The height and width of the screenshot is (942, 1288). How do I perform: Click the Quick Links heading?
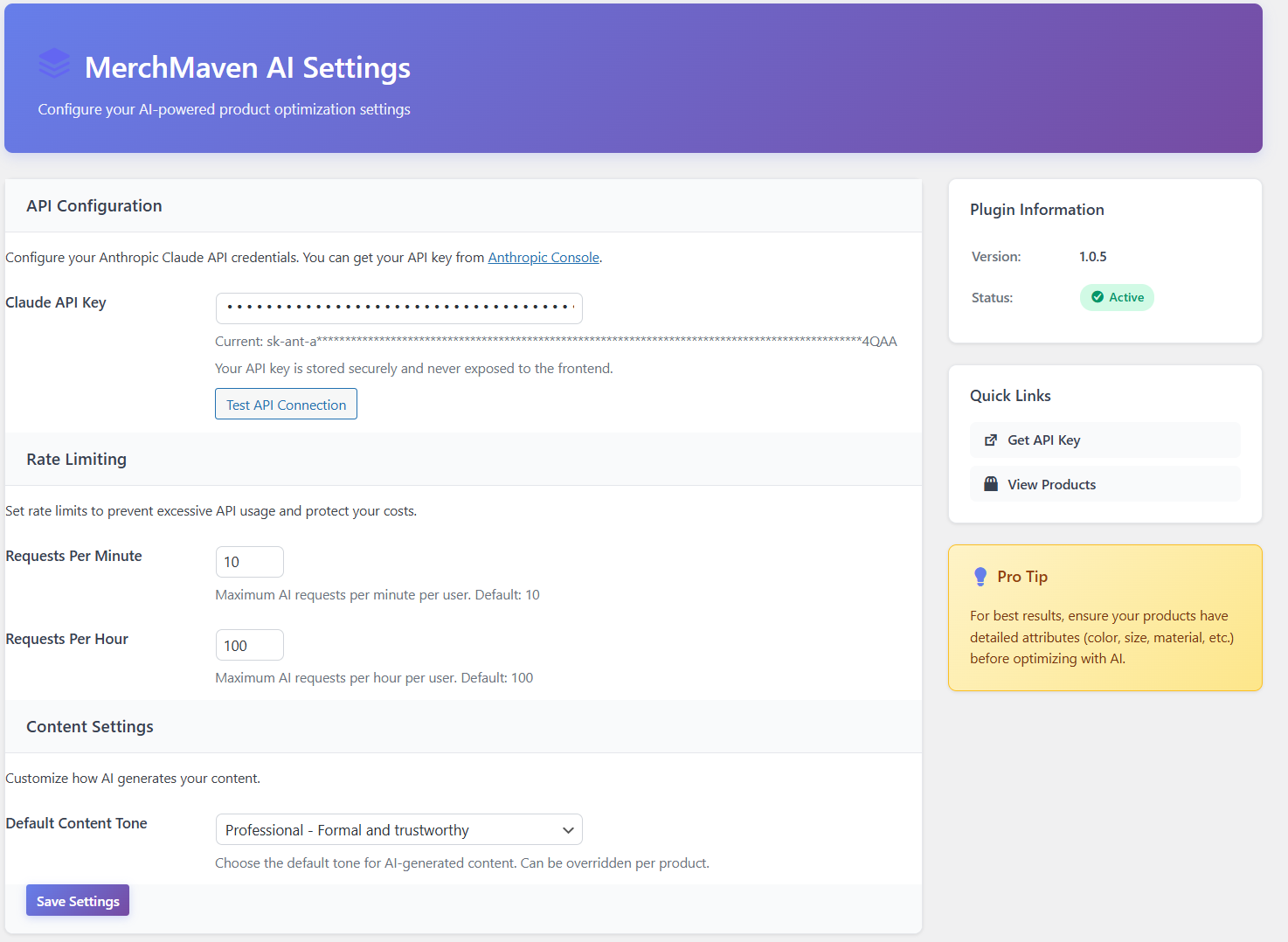point(1010,396)
